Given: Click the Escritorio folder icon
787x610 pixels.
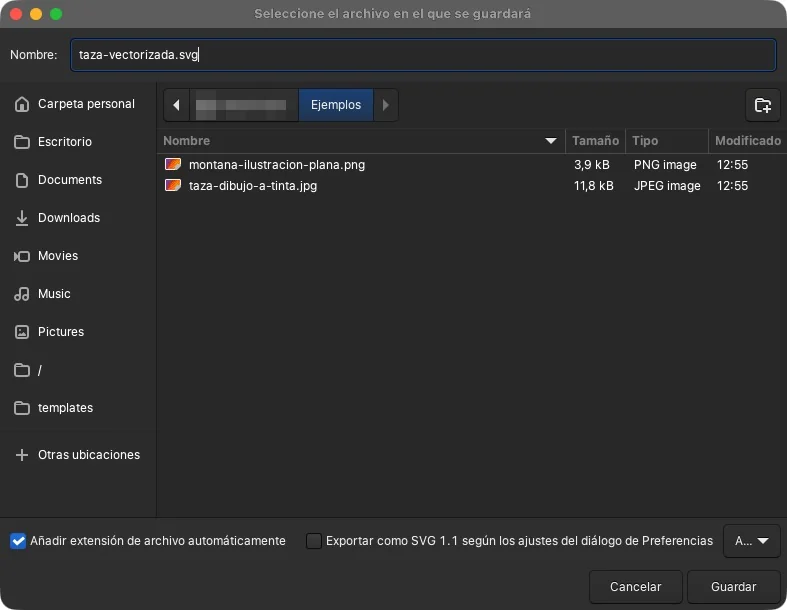Looking at the screenshot, I should coord(22,142).
